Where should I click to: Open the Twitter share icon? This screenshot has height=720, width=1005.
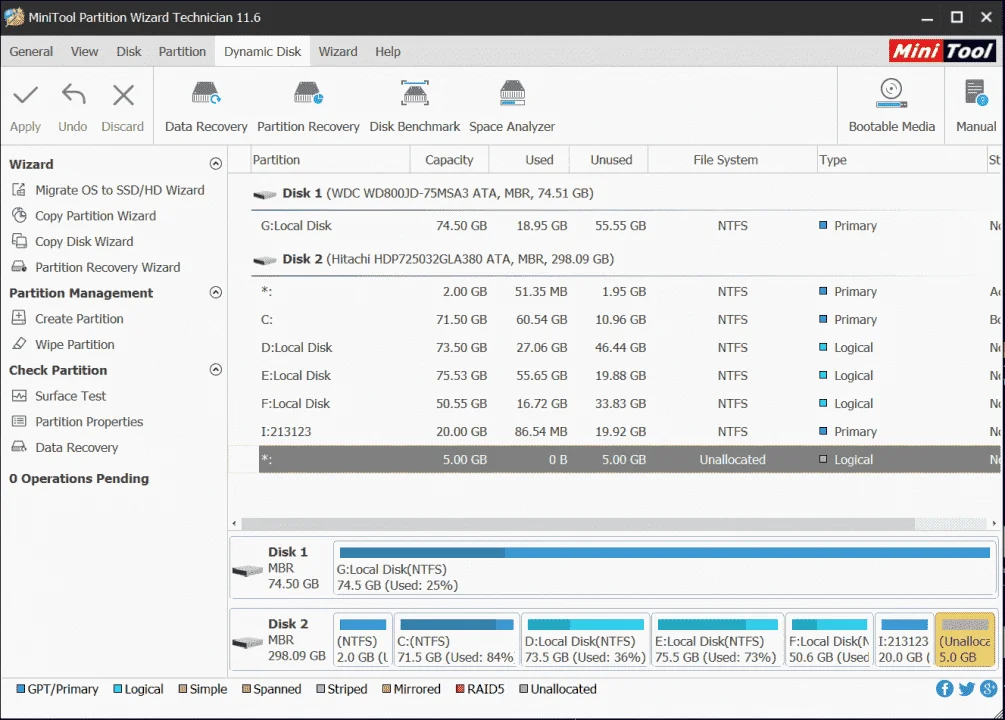click(967, 689)
